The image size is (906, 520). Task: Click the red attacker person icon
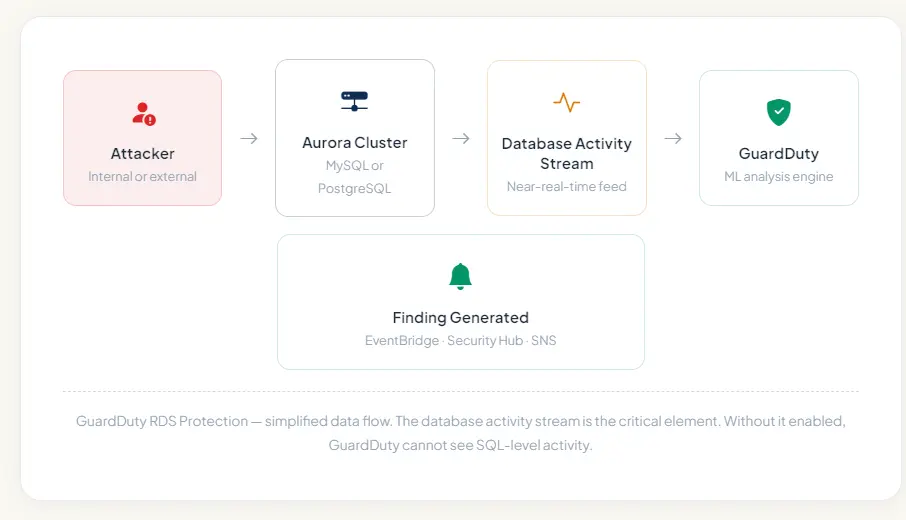coord(143,113)
